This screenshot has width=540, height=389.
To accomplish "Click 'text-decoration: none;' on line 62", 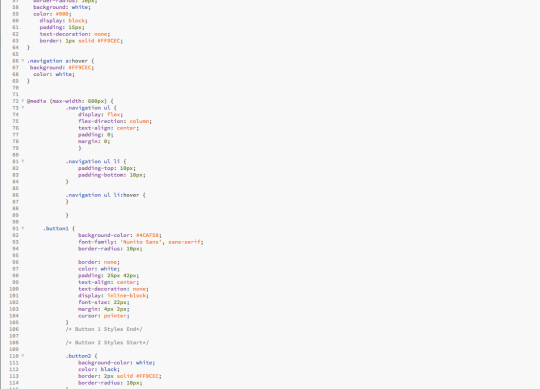I will pyautogui.click(x=75, y=34).
